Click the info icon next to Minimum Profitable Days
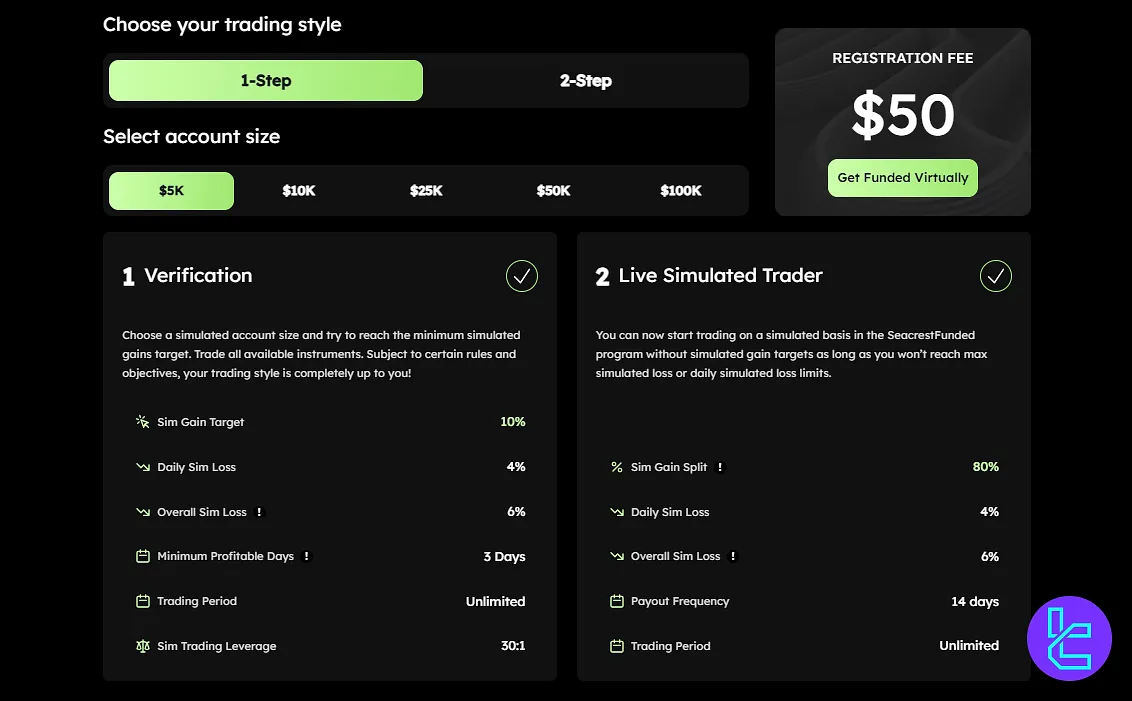1132x701 pixels. coord(306,556)
